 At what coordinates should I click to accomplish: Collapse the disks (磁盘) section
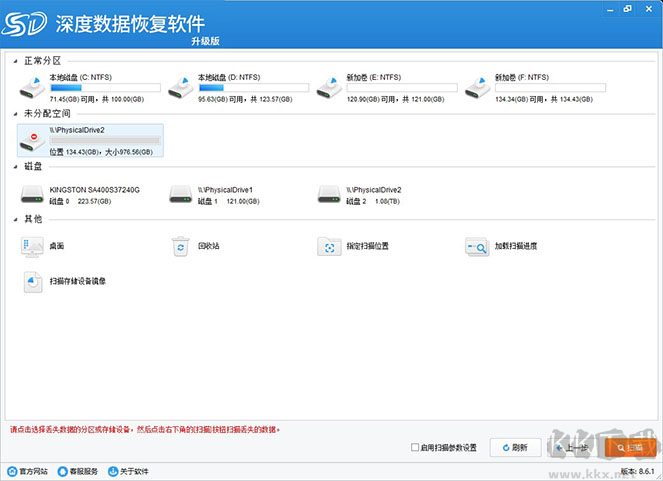coord(15,167)
